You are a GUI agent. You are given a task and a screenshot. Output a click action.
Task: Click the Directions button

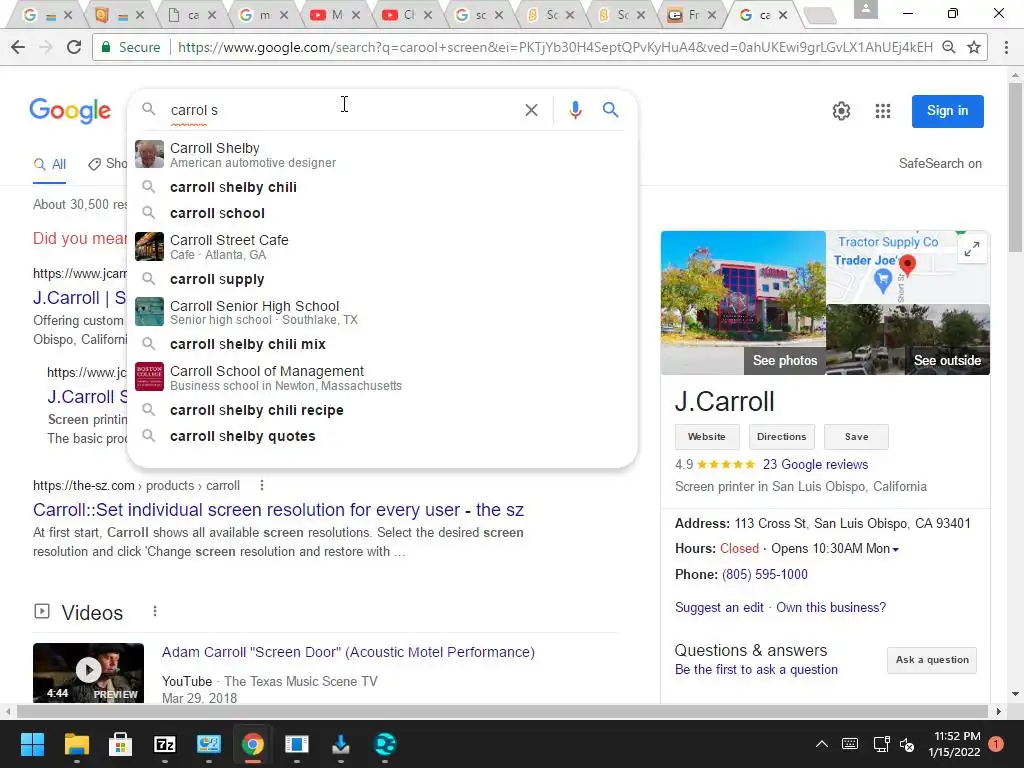781,437
